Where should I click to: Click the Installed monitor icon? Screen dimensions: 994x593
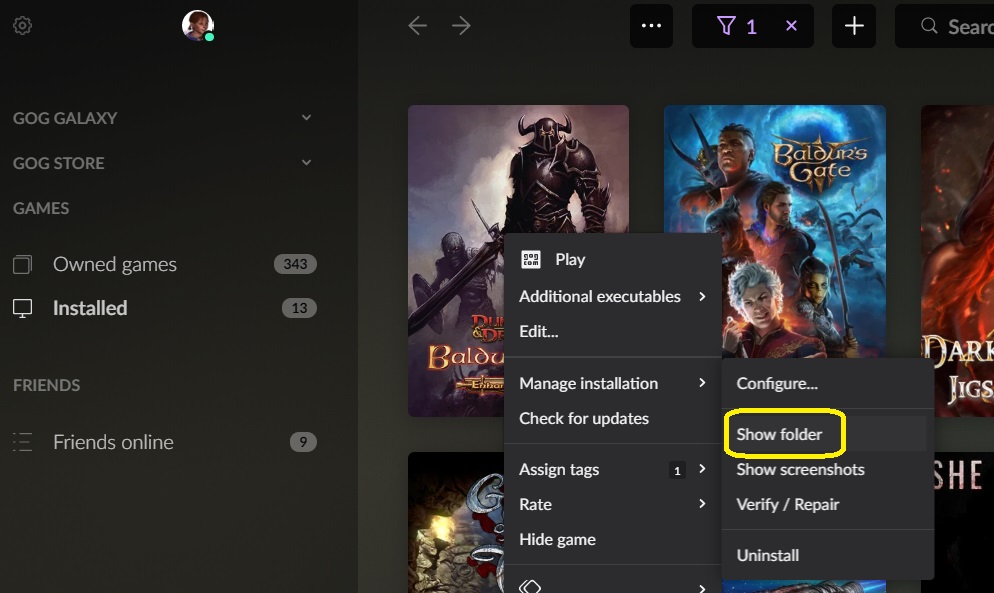coord(22,308)
